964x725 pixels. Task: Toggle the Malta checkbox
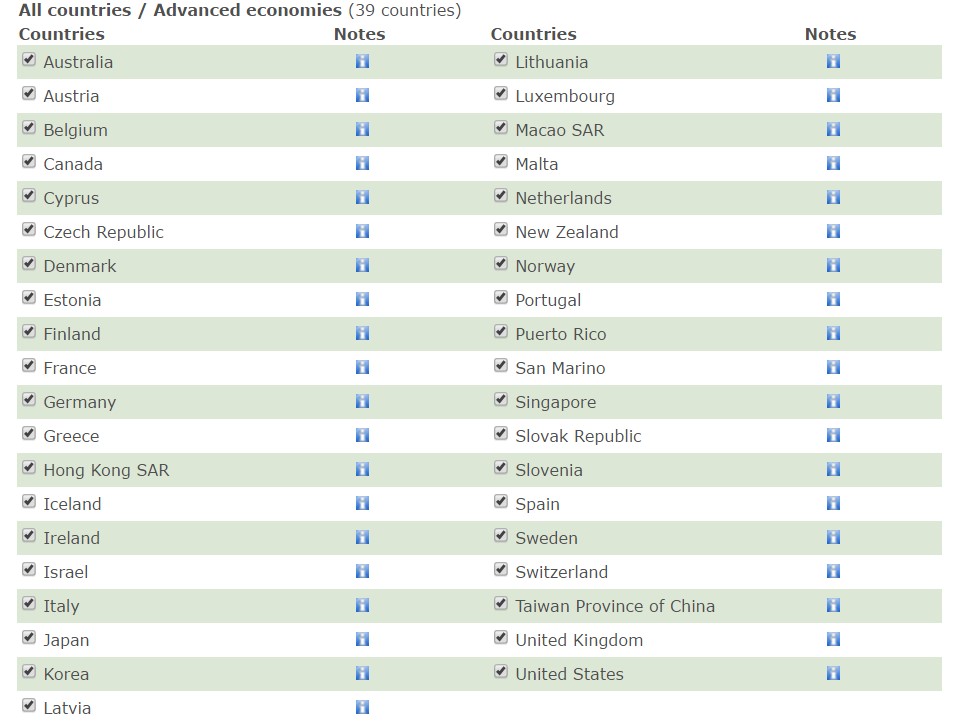point(501,162)
